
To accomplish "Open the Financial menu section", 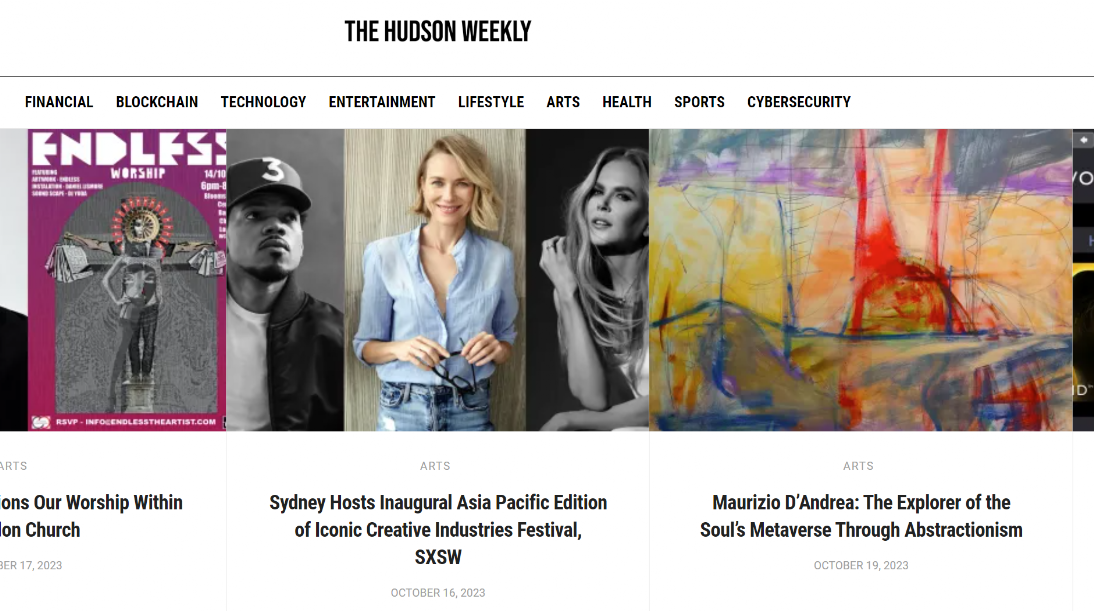I will tap(59, 102).
